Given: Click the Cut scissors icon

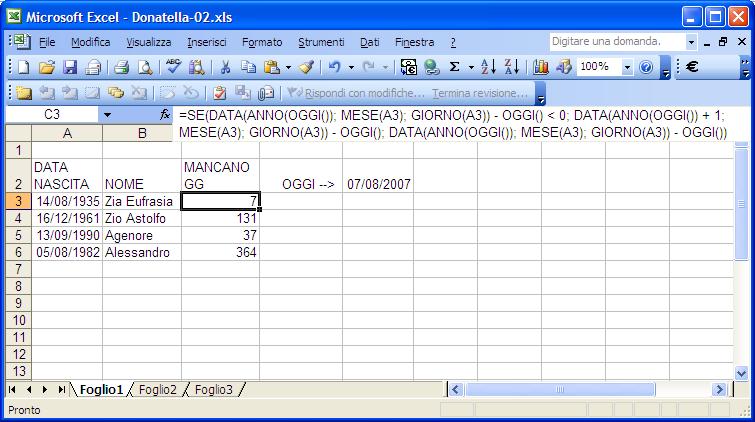Looking at the screenshot, I should point(225,67).
